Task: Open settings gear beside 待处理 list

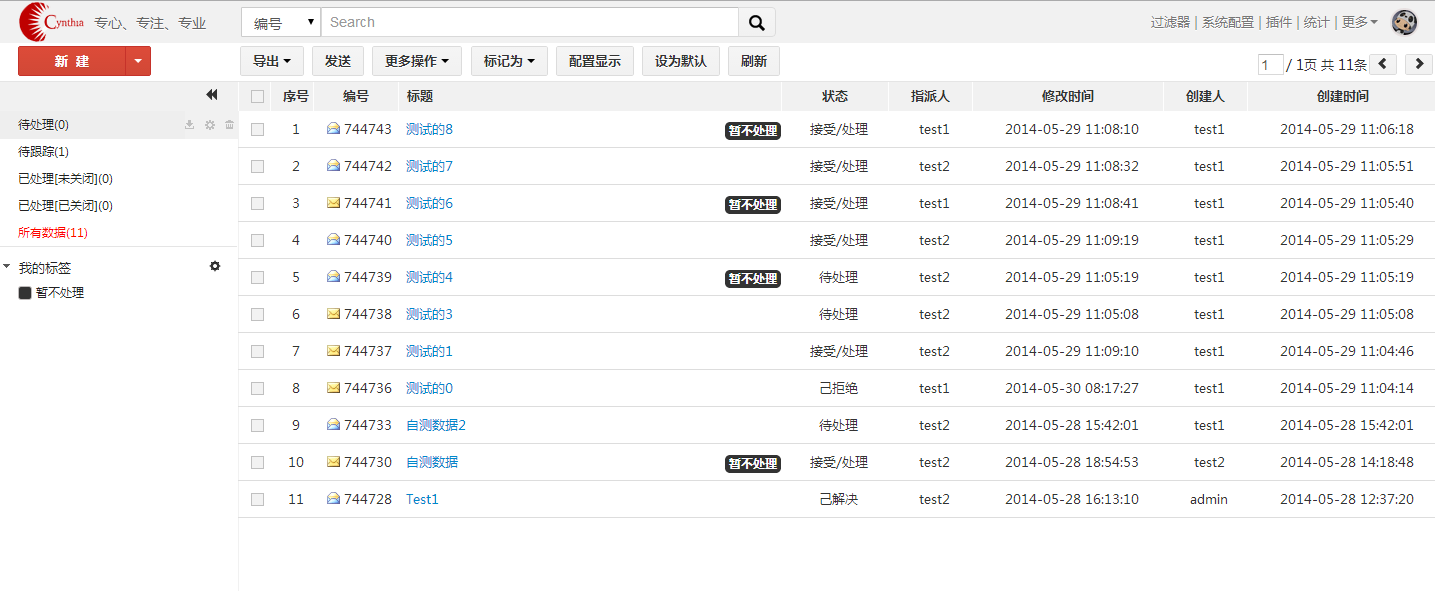Action: point(209,124)
